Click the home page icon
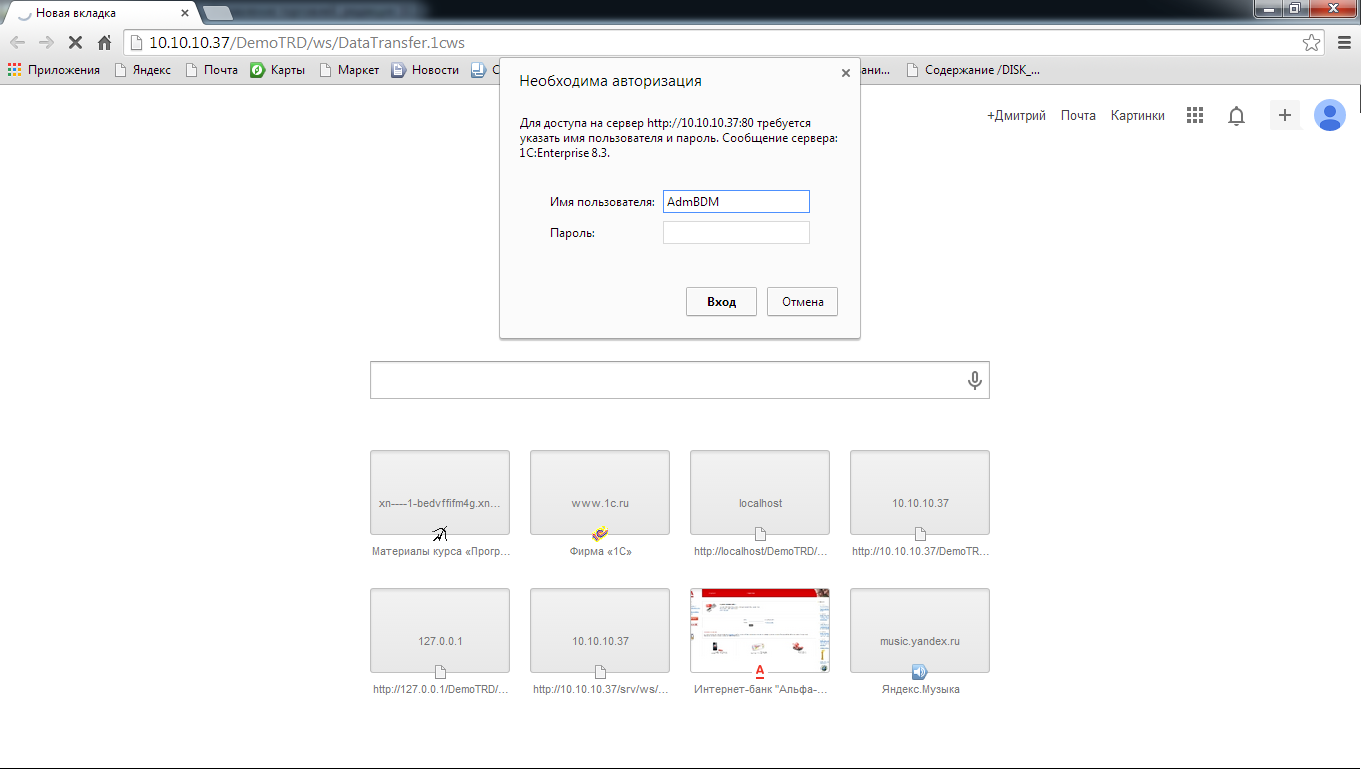This screenshot has width=1361, height=769. 104,43
